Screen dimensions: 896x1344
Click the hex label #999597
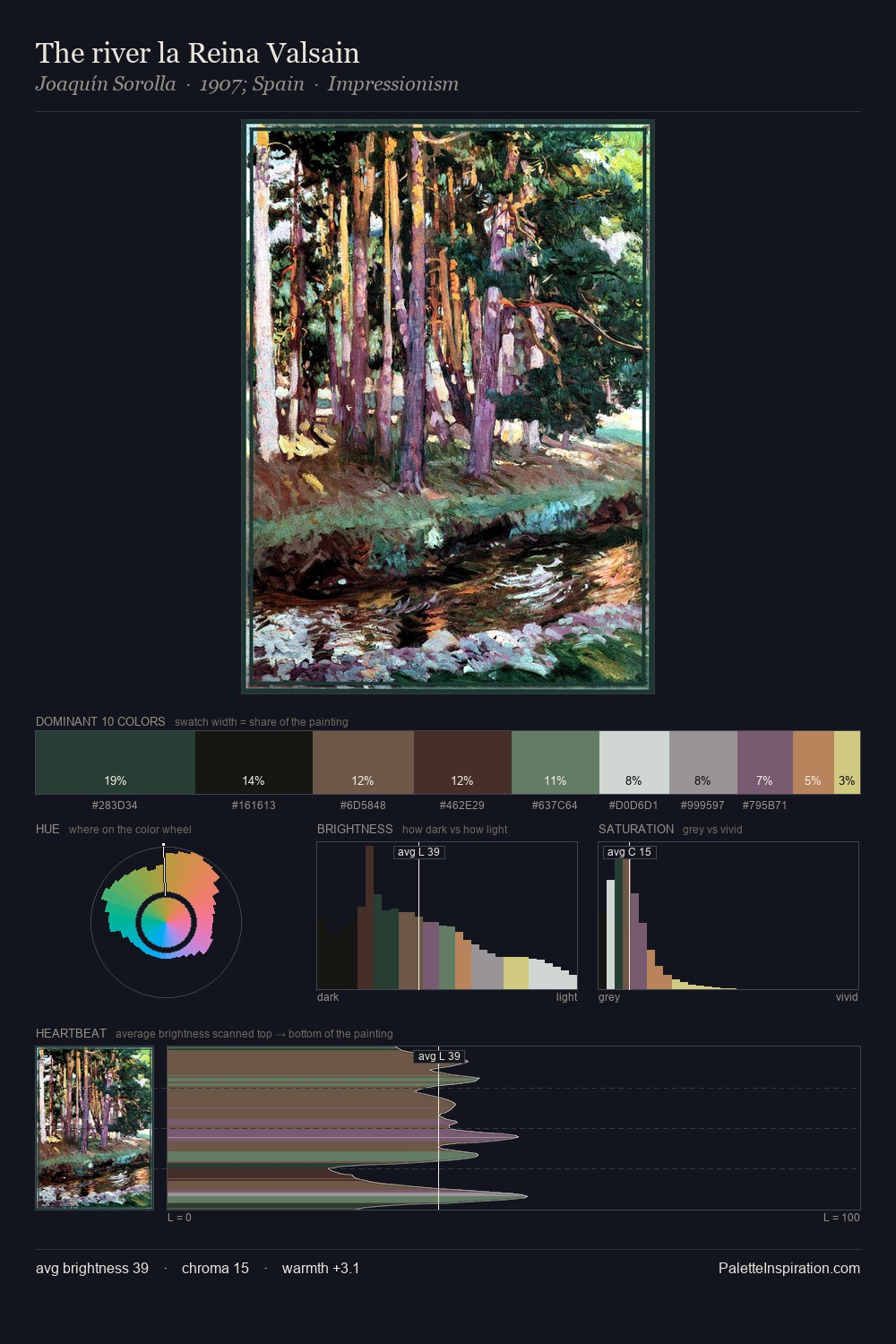click(702, 806)
